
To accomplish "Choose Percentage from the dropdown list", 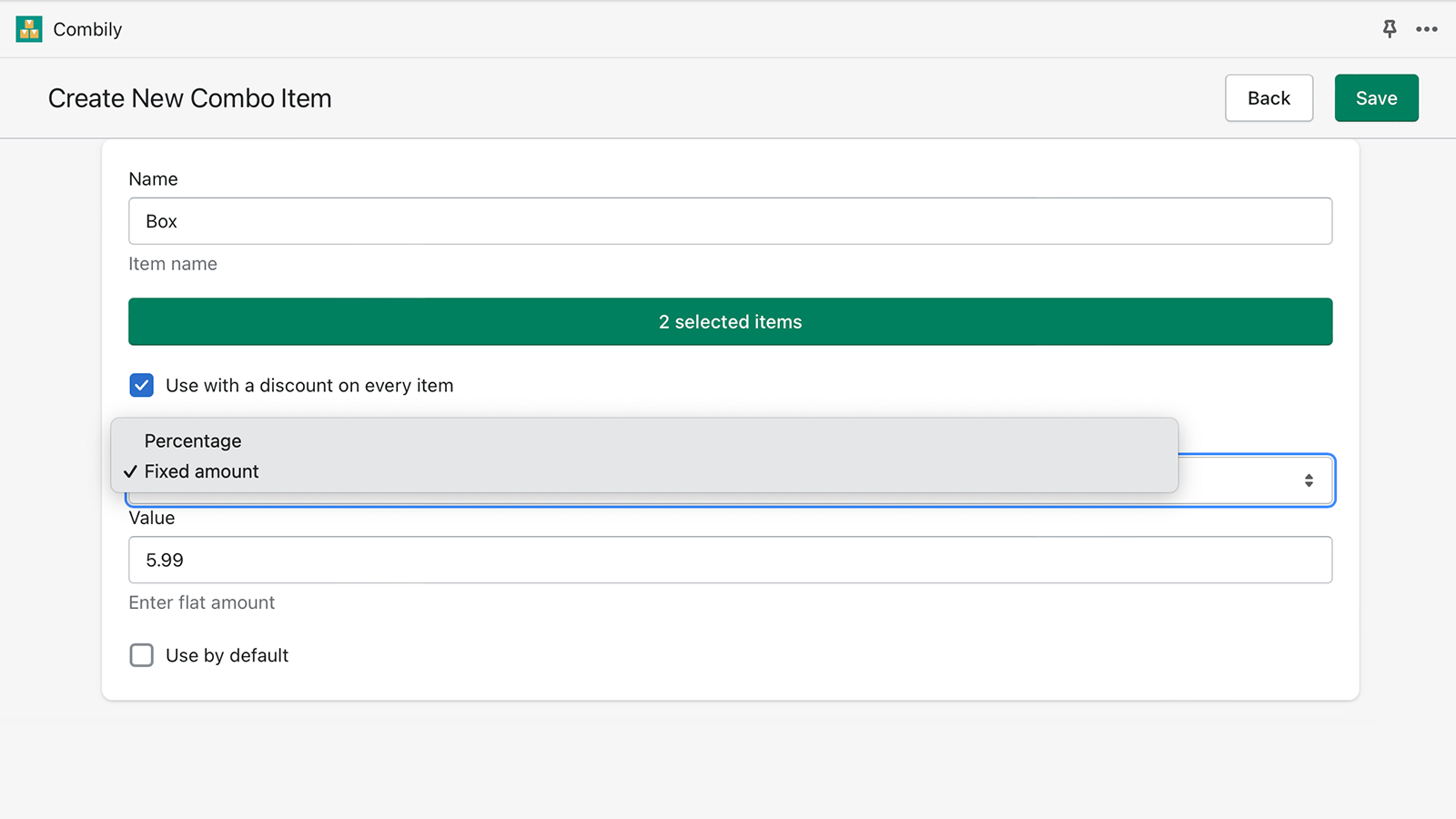I will (193, 441).
